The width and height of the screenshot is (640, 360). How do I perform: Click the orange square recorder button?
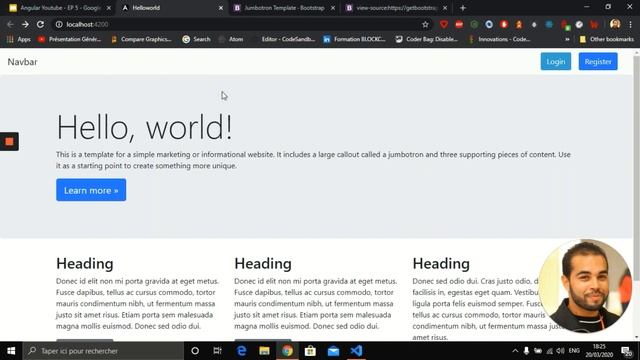point(9,141)
